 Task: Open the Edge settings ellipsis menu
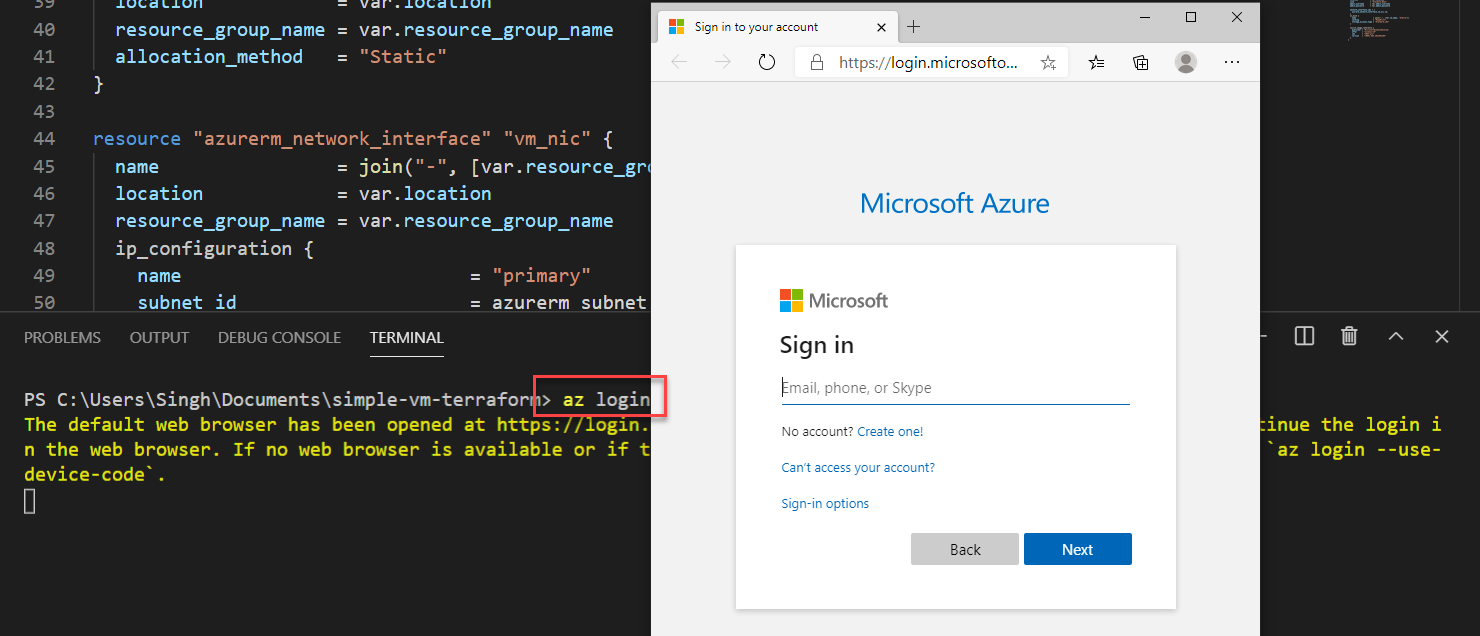(1232, 62)
